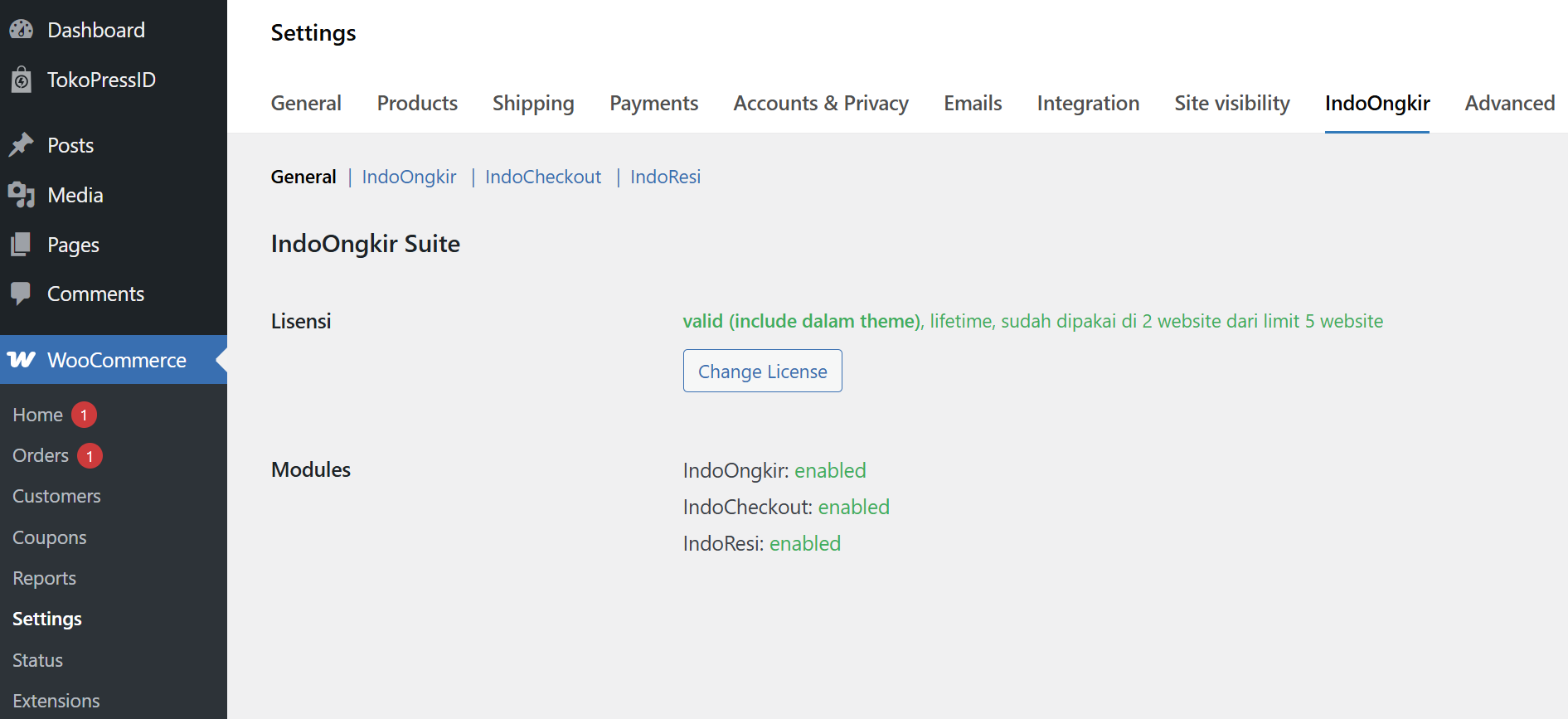Open WooCommerce Home submenu
1568x719 pixels.
coord(38,415)
